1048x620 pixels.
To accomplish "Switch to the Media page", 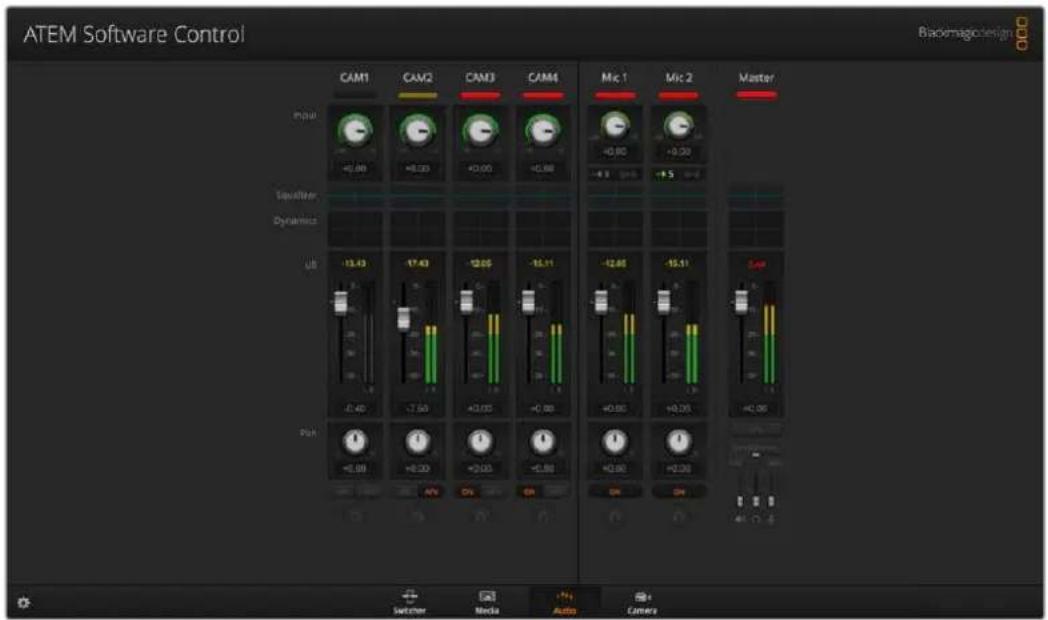I will click(487, 602).
